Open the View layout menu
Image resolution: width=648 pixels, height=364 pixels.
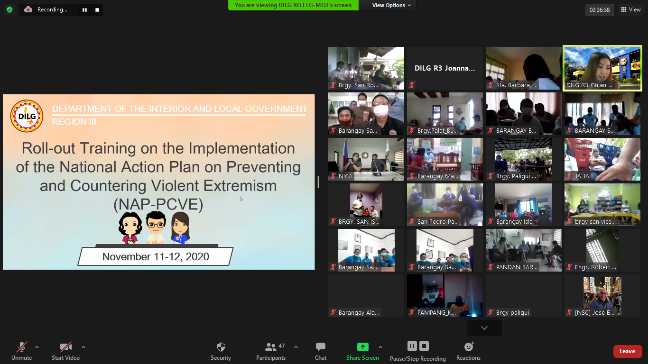click(631, 10)
